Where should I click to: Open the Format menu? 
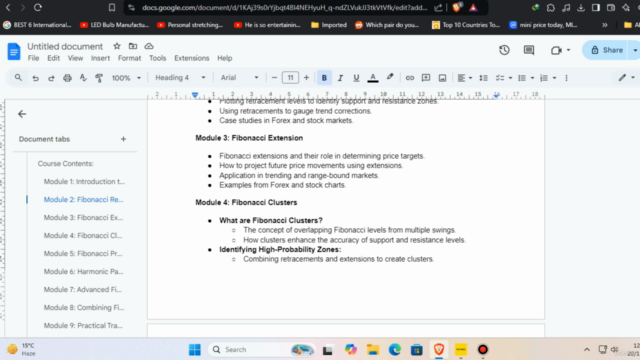[129, 58]
